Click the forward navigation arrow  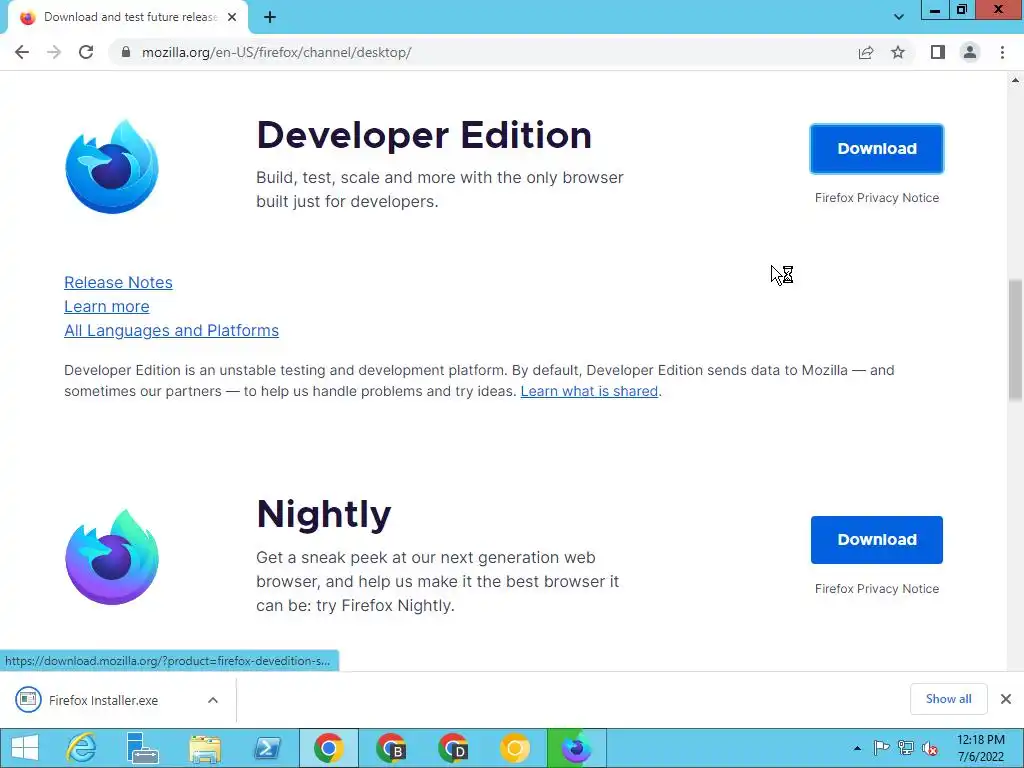pyautogui.click(x=54, y=52)
